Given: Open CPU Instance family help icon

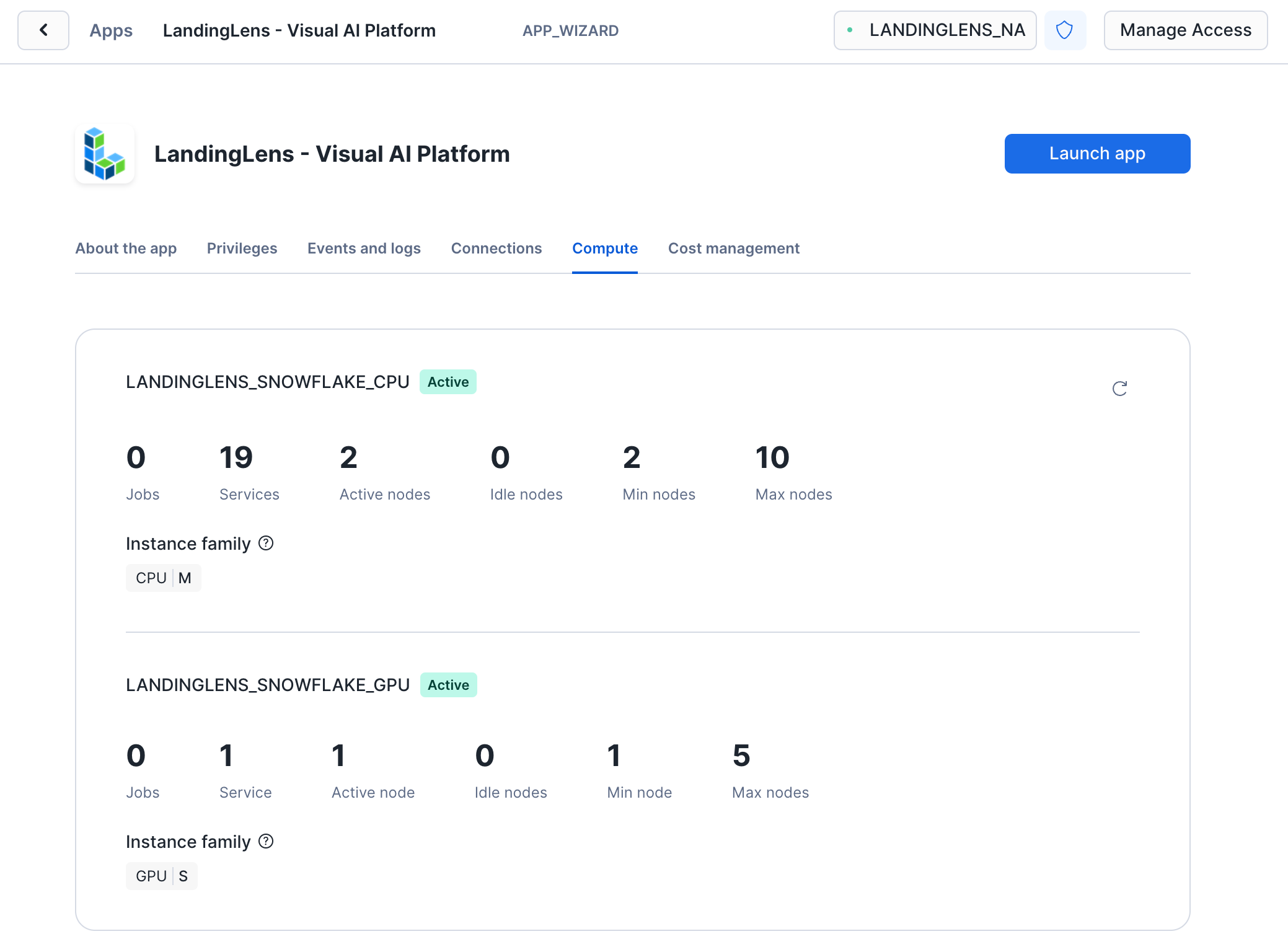Looking at the screenshot, I should pyautogui.click(x=266, y=544).
